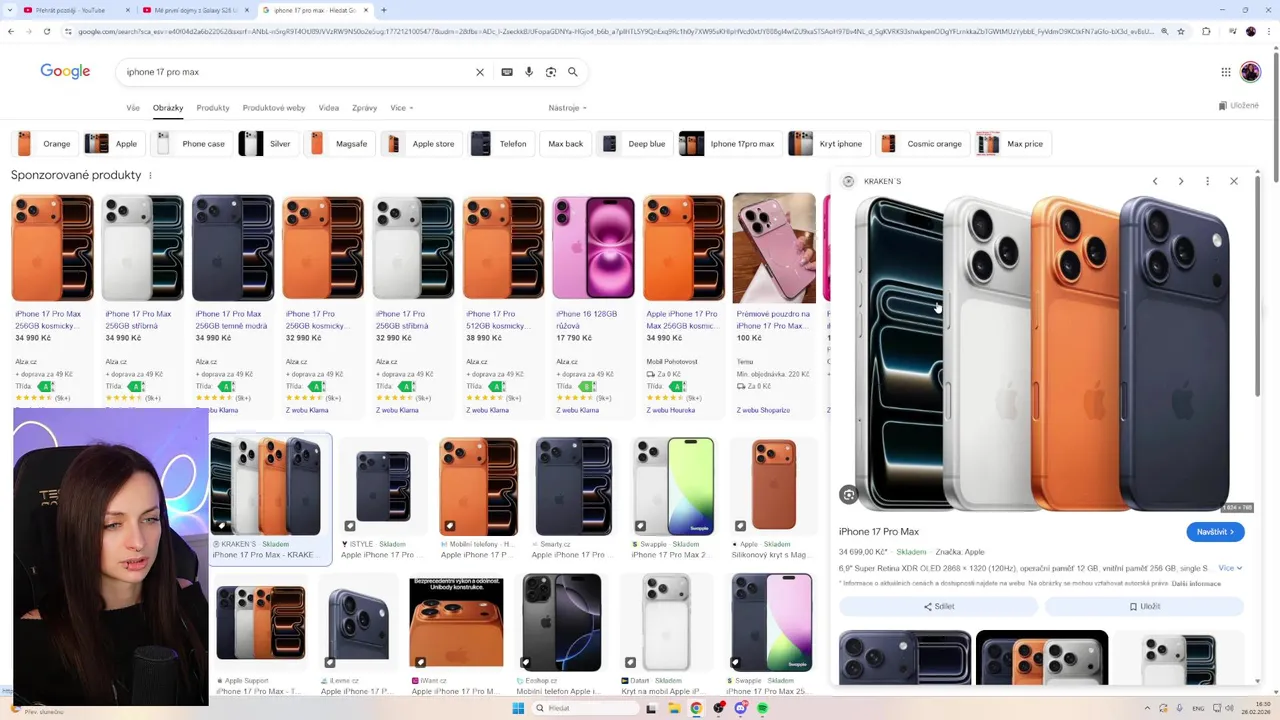This screenshot has height=720, width=1280.
Task: Filter by the Phone case chip
Action: [190, 144]
